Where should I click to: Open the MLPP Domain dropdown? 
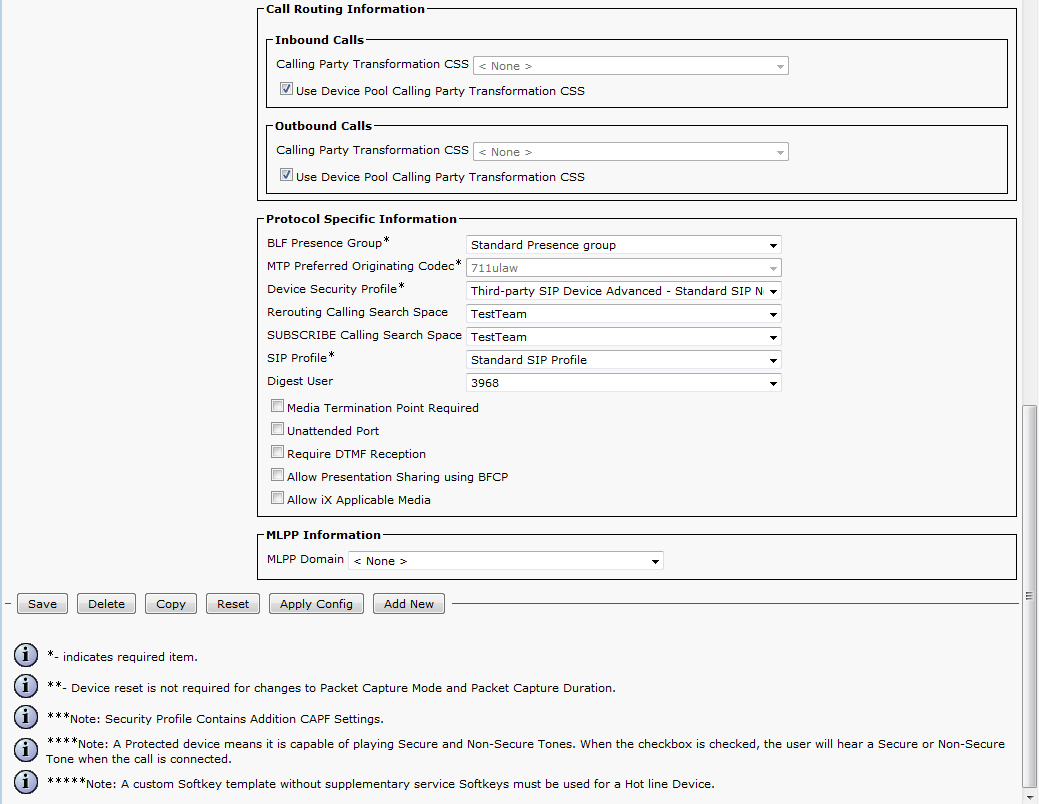click(506, 561)
